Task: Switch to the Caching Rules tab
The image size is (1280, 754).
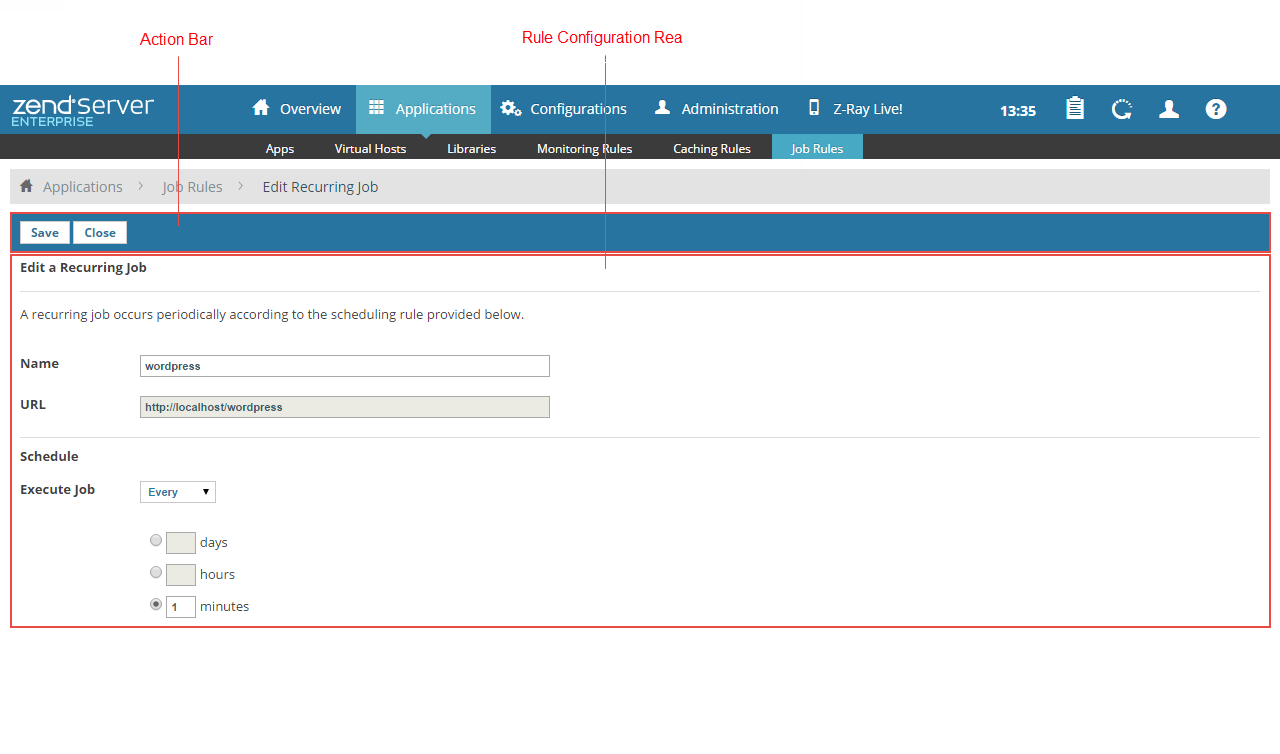Action: tap(711, 148)
